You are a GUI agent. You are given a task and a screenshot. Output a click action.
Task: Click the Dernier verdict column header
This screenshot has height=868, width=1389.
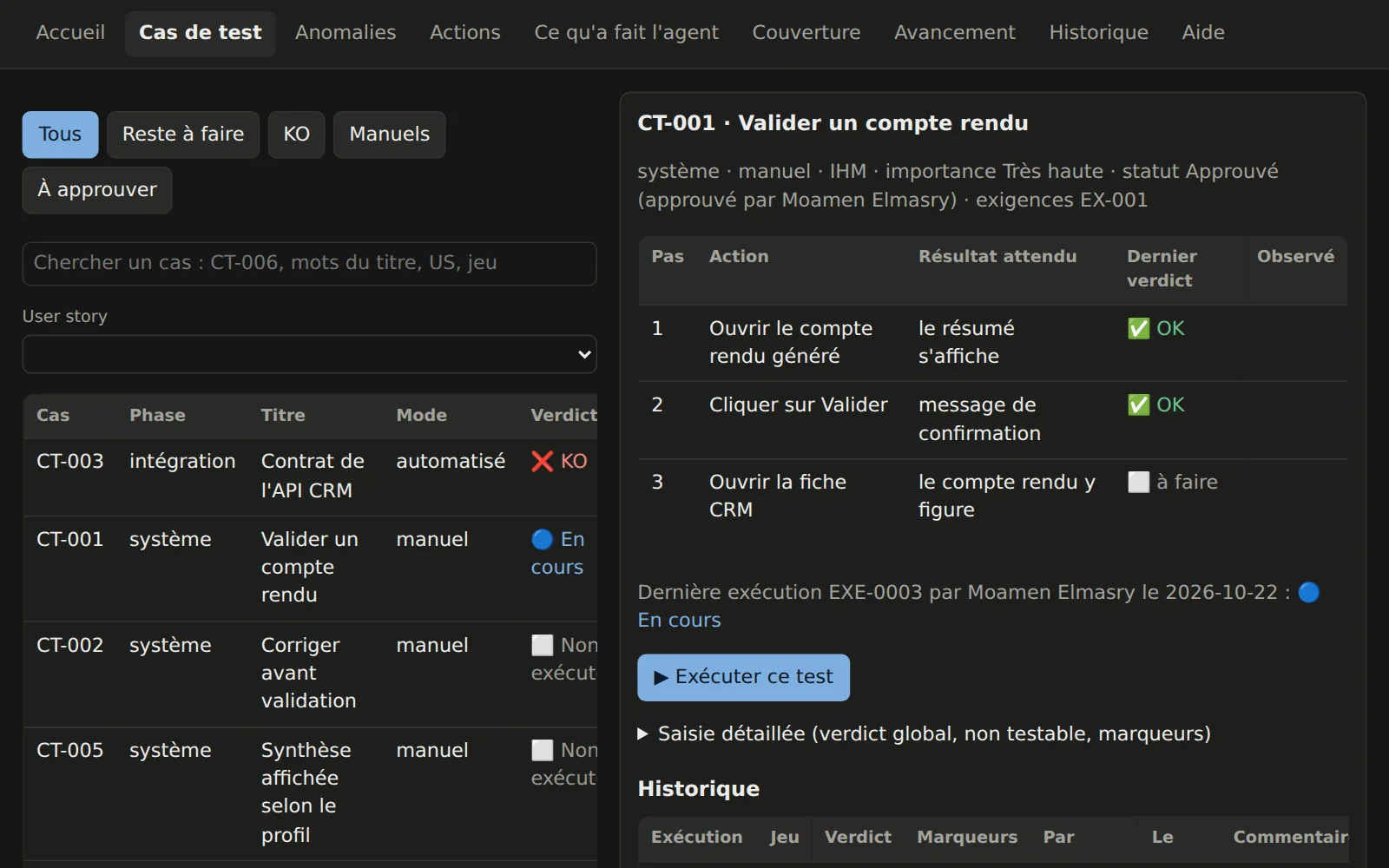coord(1162,269)
